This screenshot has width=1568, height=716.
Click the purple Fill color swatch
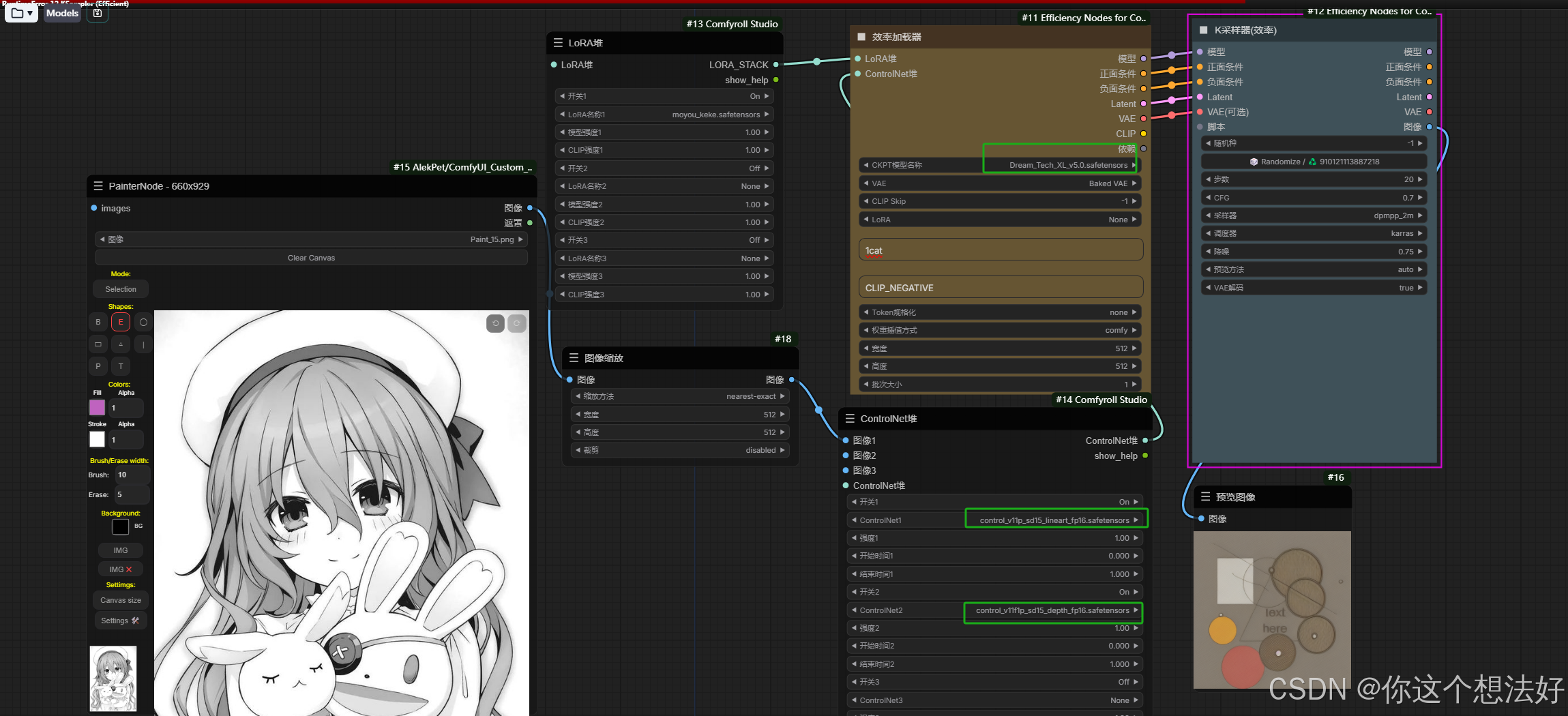pos(98,408)
